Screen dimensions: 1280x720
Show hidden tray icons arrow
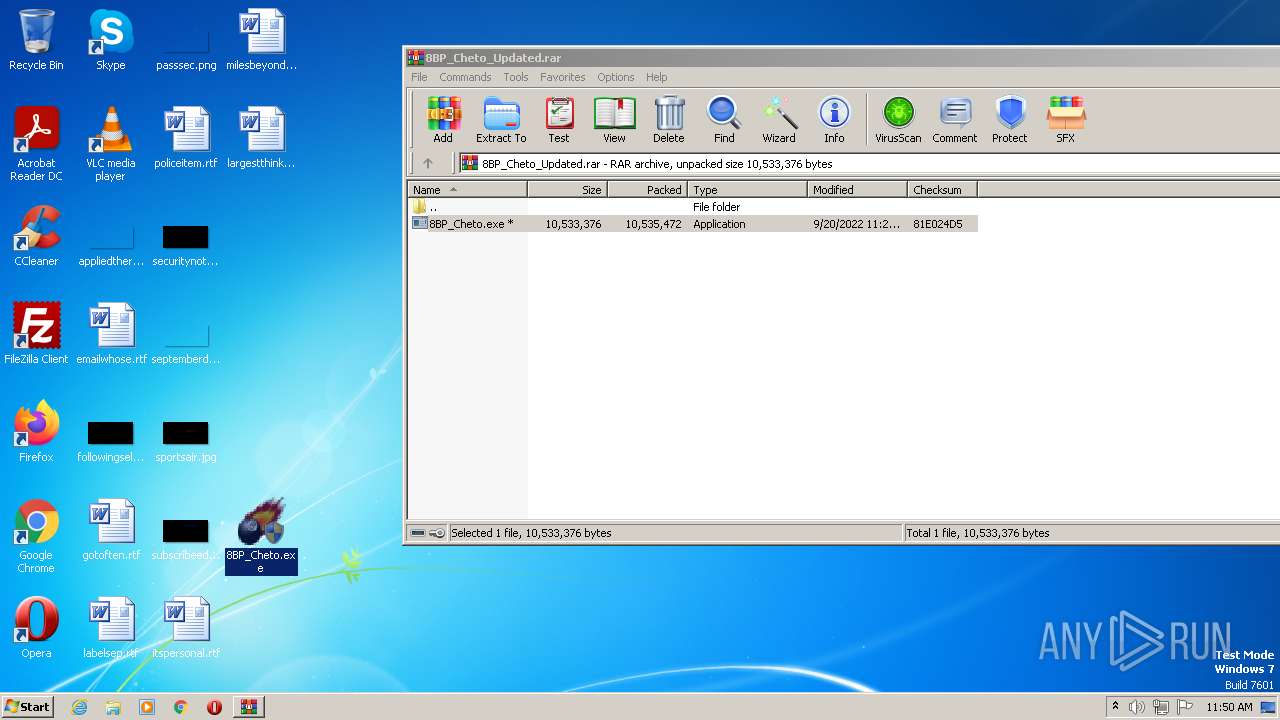(1115, 707)
